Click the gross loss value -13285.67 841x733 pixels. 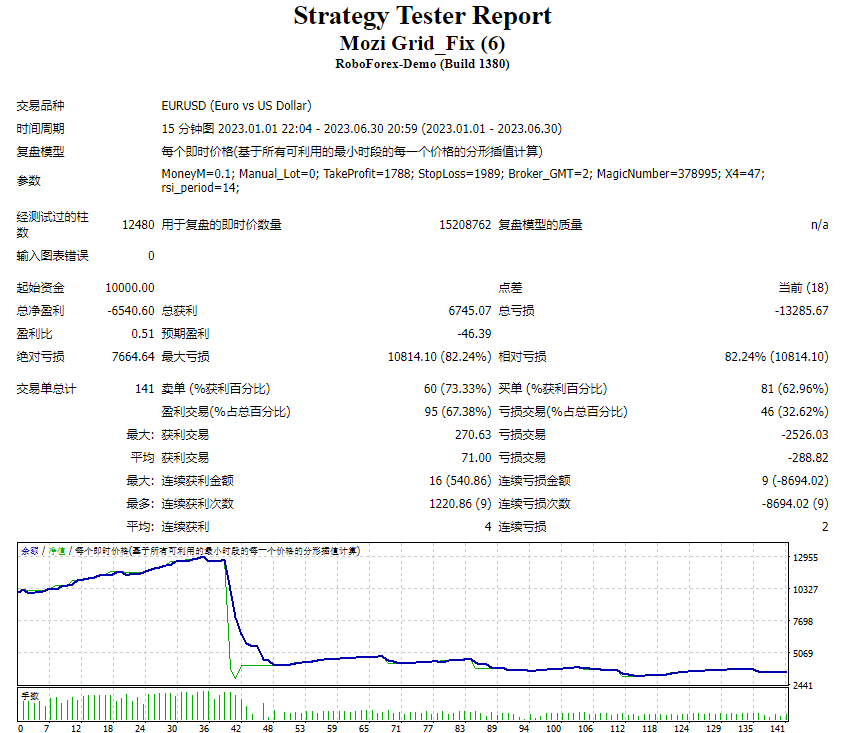[x=801, y=311]
